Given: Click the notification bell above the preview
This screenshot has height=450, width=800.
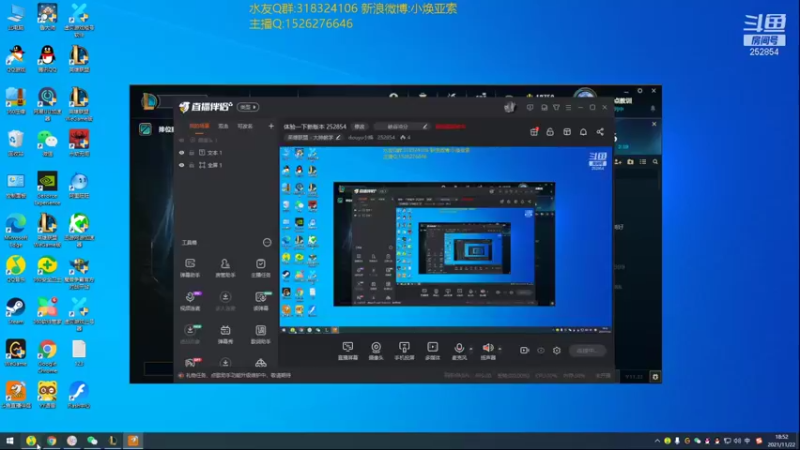Looking at the screenshot, I should click(x=583, y=132).
